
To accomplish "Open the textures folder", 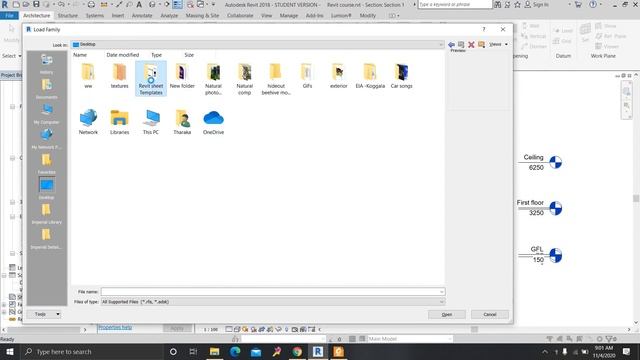I will click(x=119, y=76).
